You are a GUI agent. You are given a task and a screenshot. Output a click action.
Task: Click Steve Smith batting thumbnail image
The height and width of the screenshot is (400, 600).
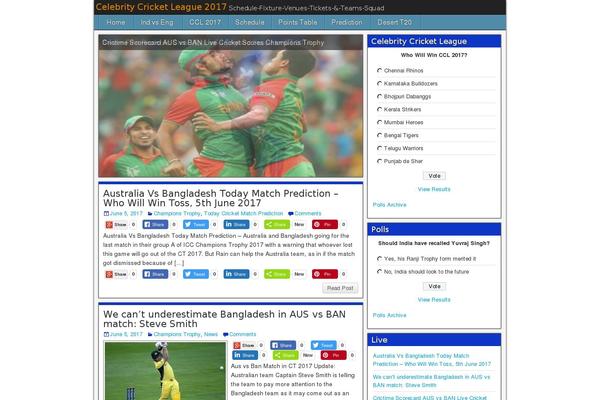point(165,371)
